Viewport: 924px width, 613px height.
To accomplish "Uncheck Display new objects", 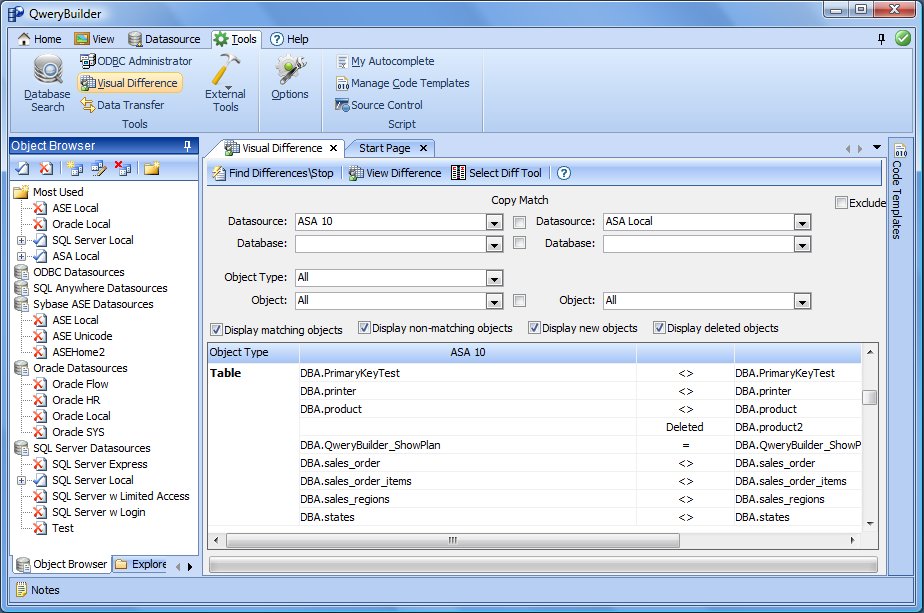I will pyautogui.click(x=534, y=328).
